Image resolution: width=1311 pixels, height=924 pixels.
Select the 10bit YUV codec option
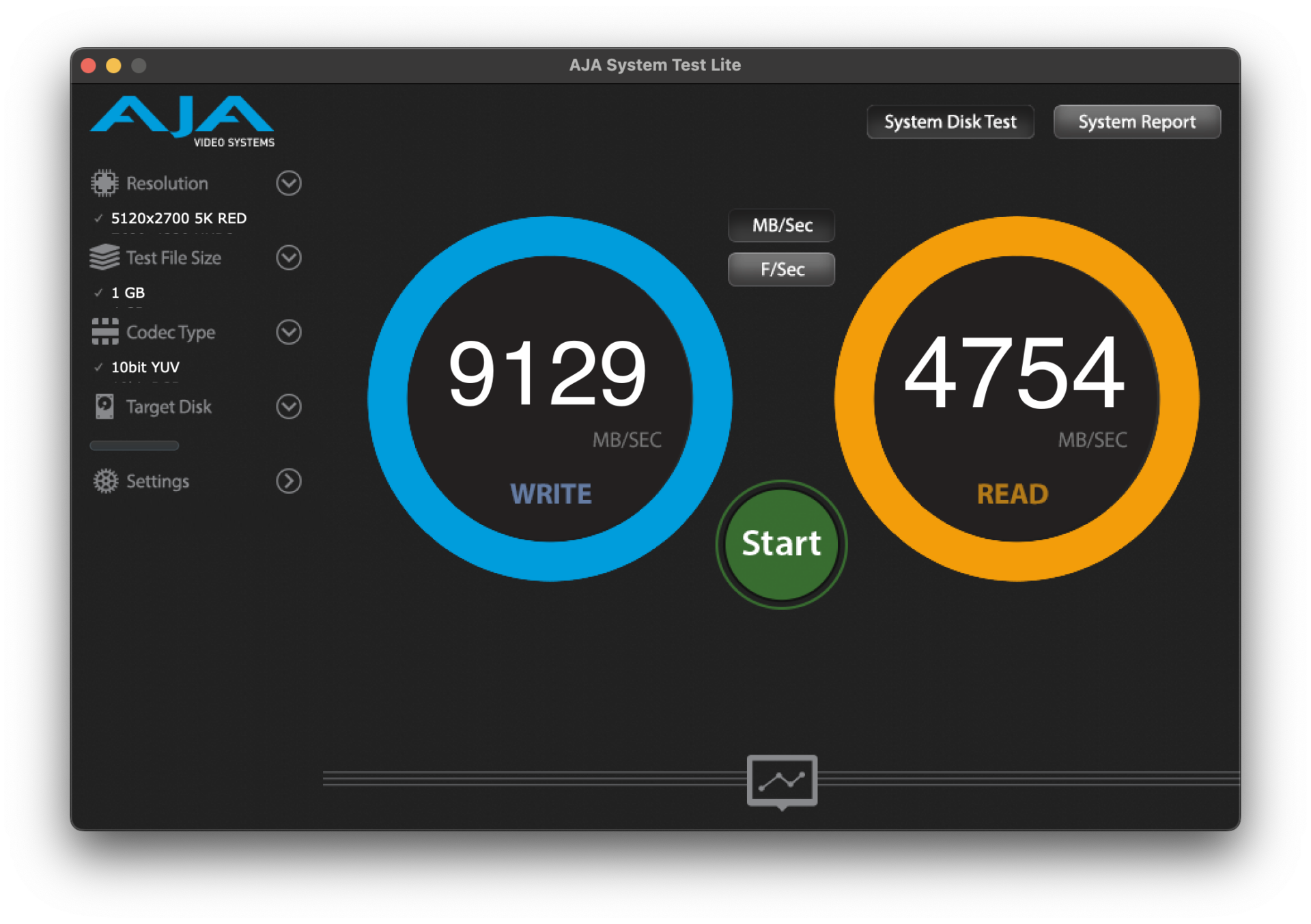(x=145, y=367)
